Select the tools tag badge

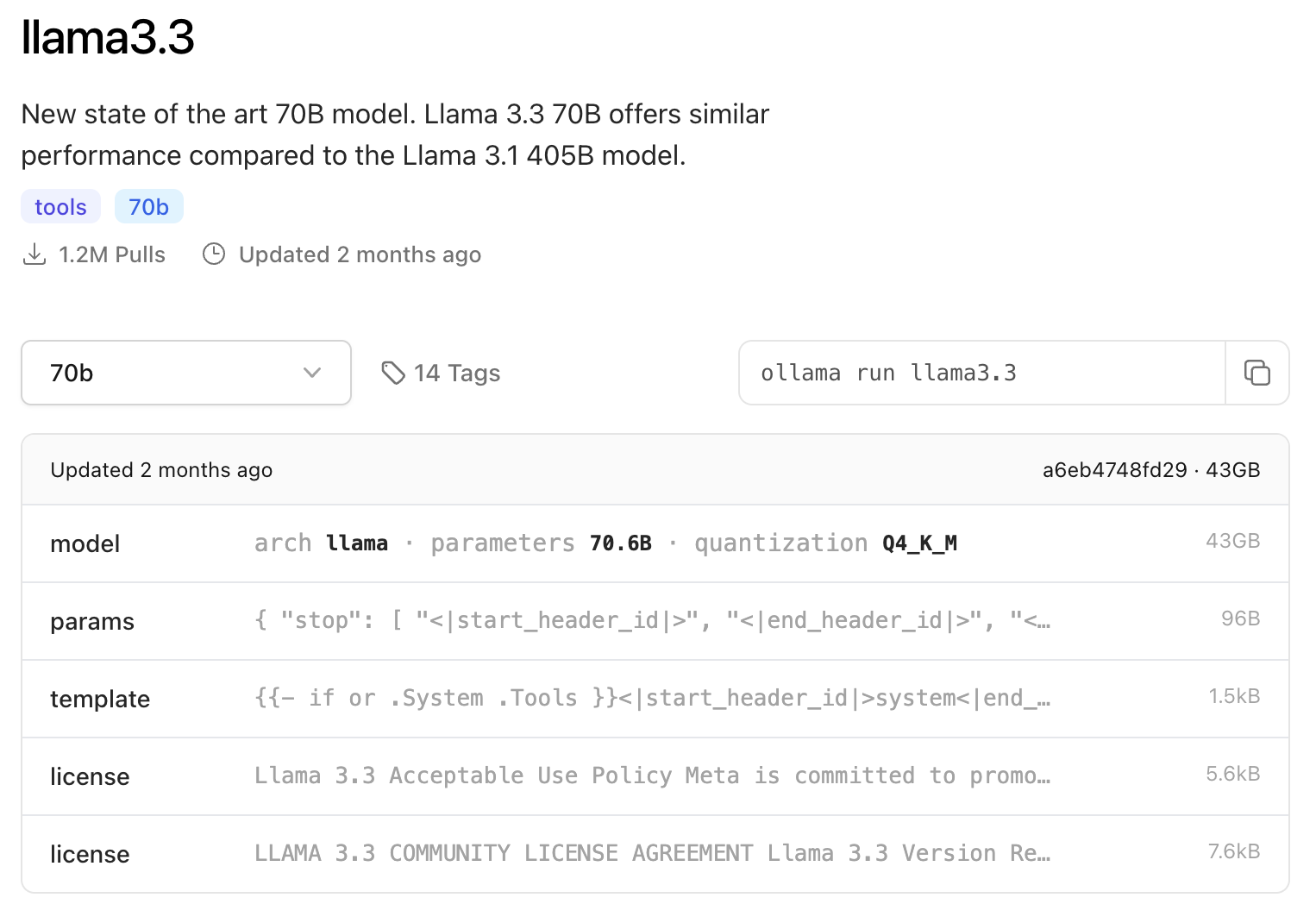[x=60, y=207]
